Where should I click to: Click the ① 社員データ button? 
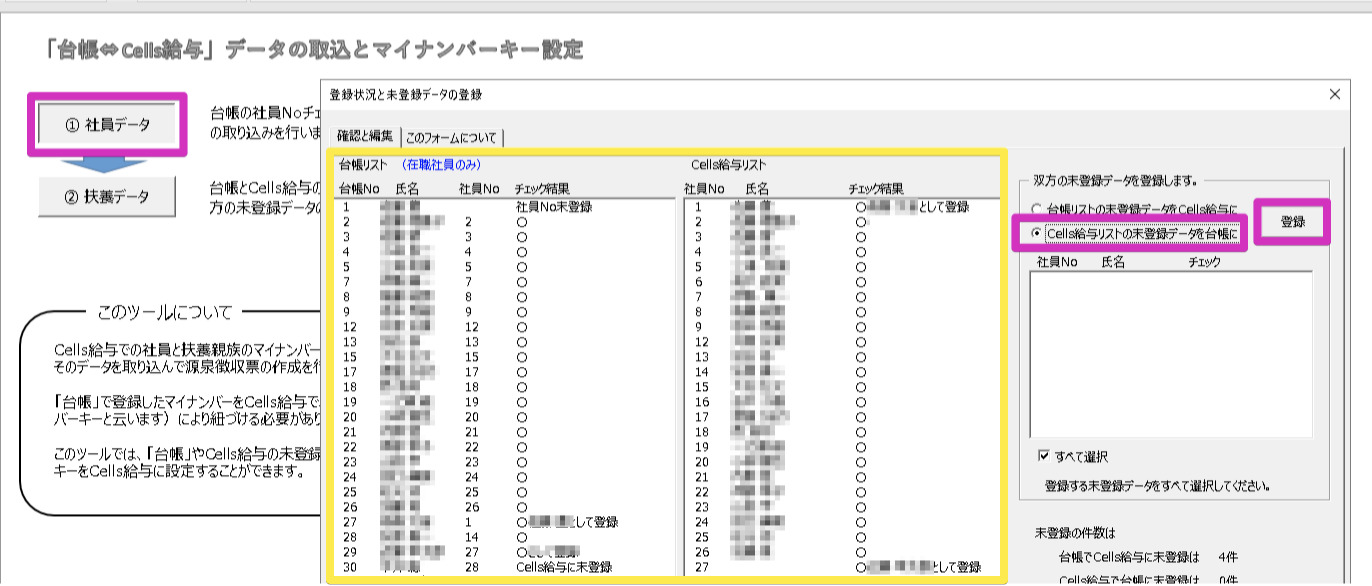point(107,125)
